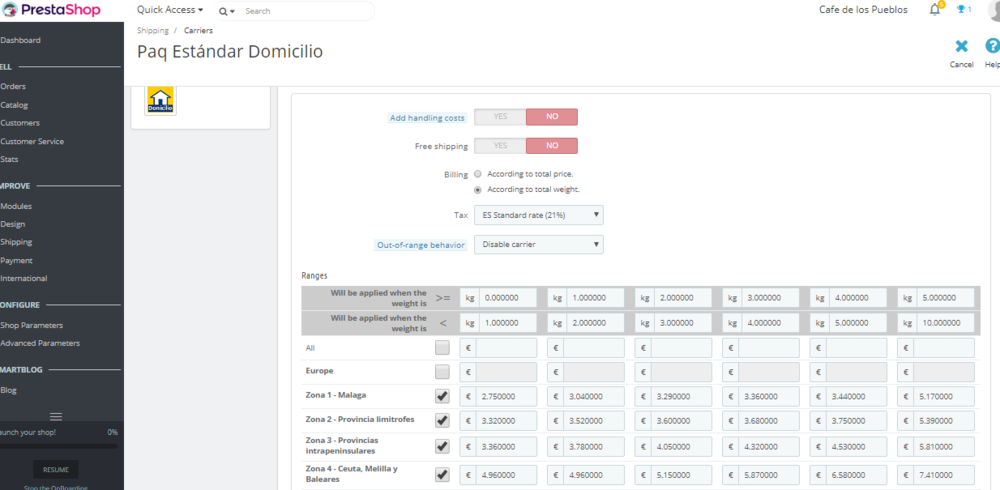Edit Zona 1 price 3.440000 field

click(x=857, y=396)
